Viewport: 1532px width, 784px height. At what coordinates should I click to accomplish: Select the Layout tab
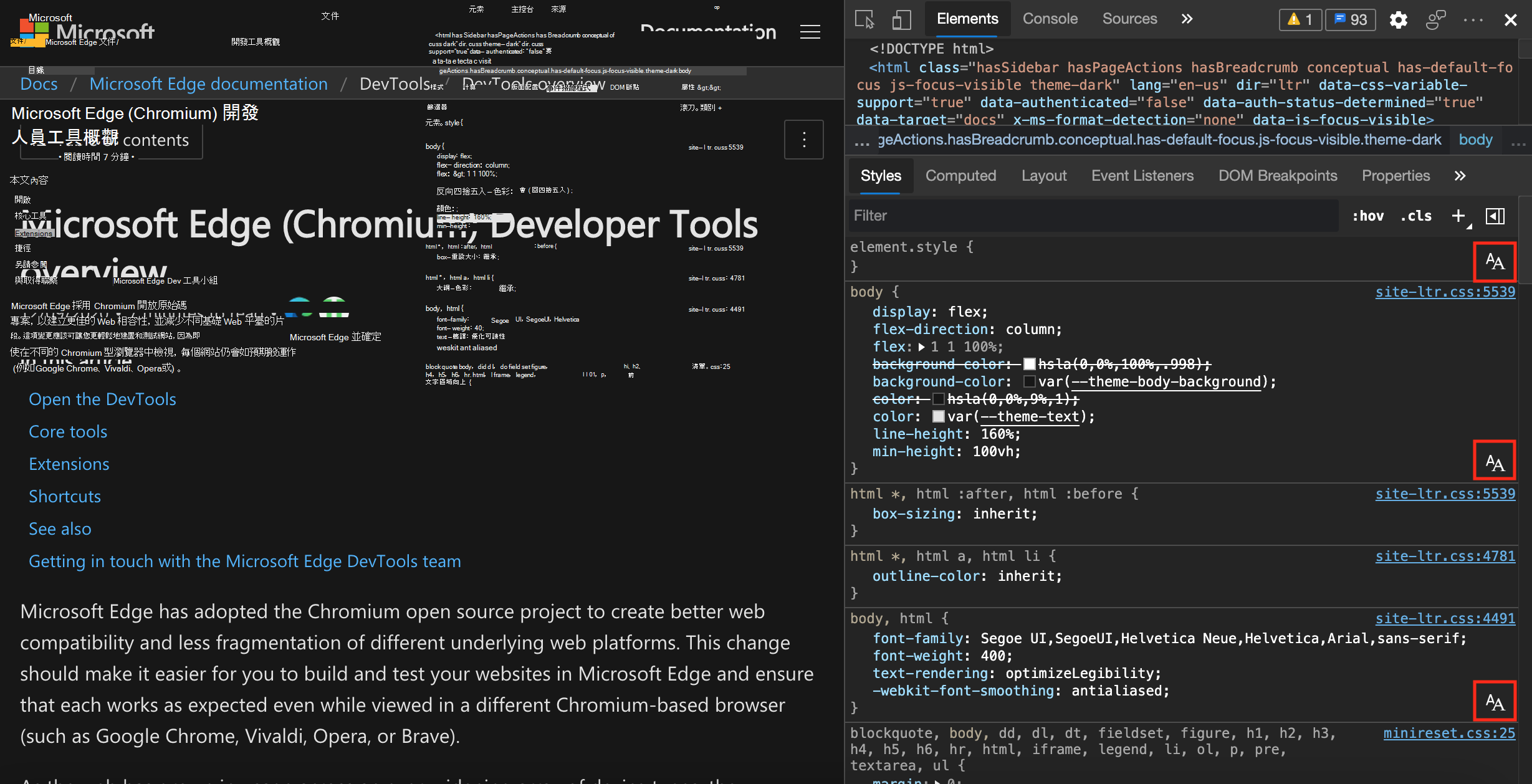click(x=1044, y=176)
